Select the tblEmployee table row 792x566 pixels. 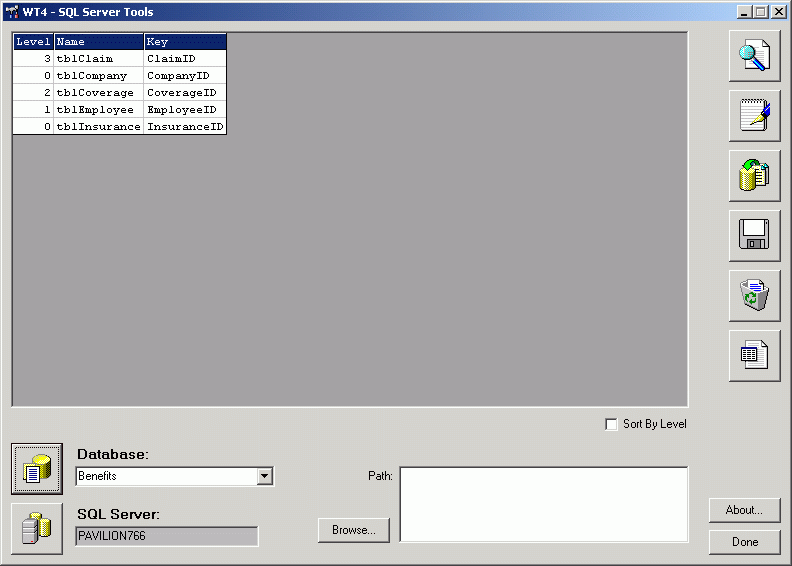click(98, 110)
